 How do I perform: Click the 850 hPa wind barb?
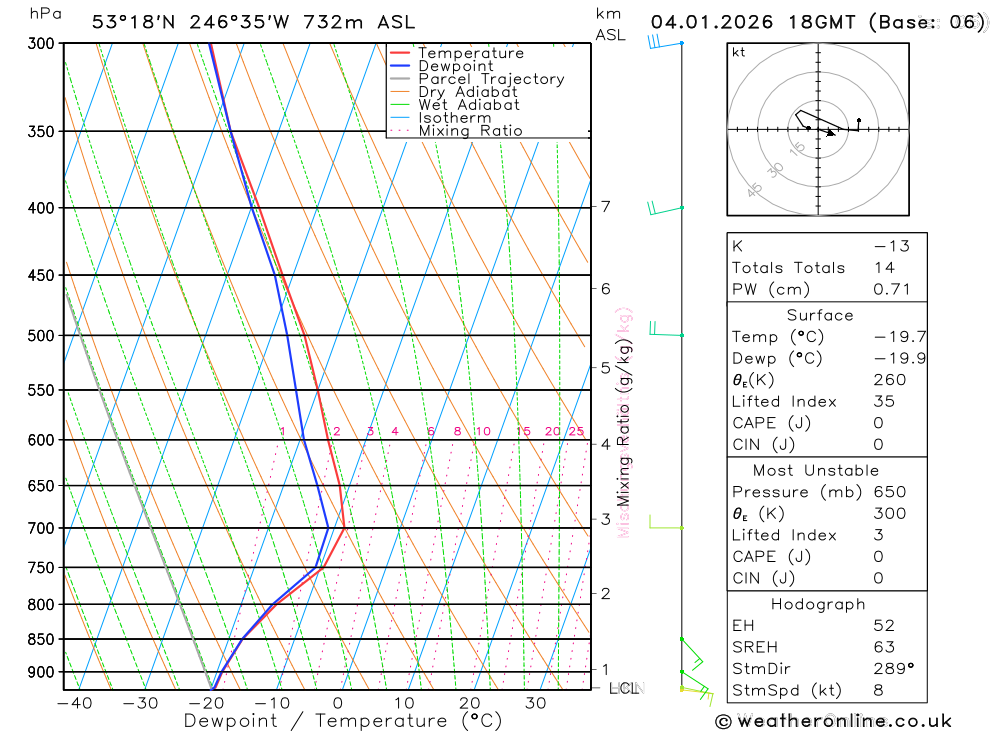(691, 653)
